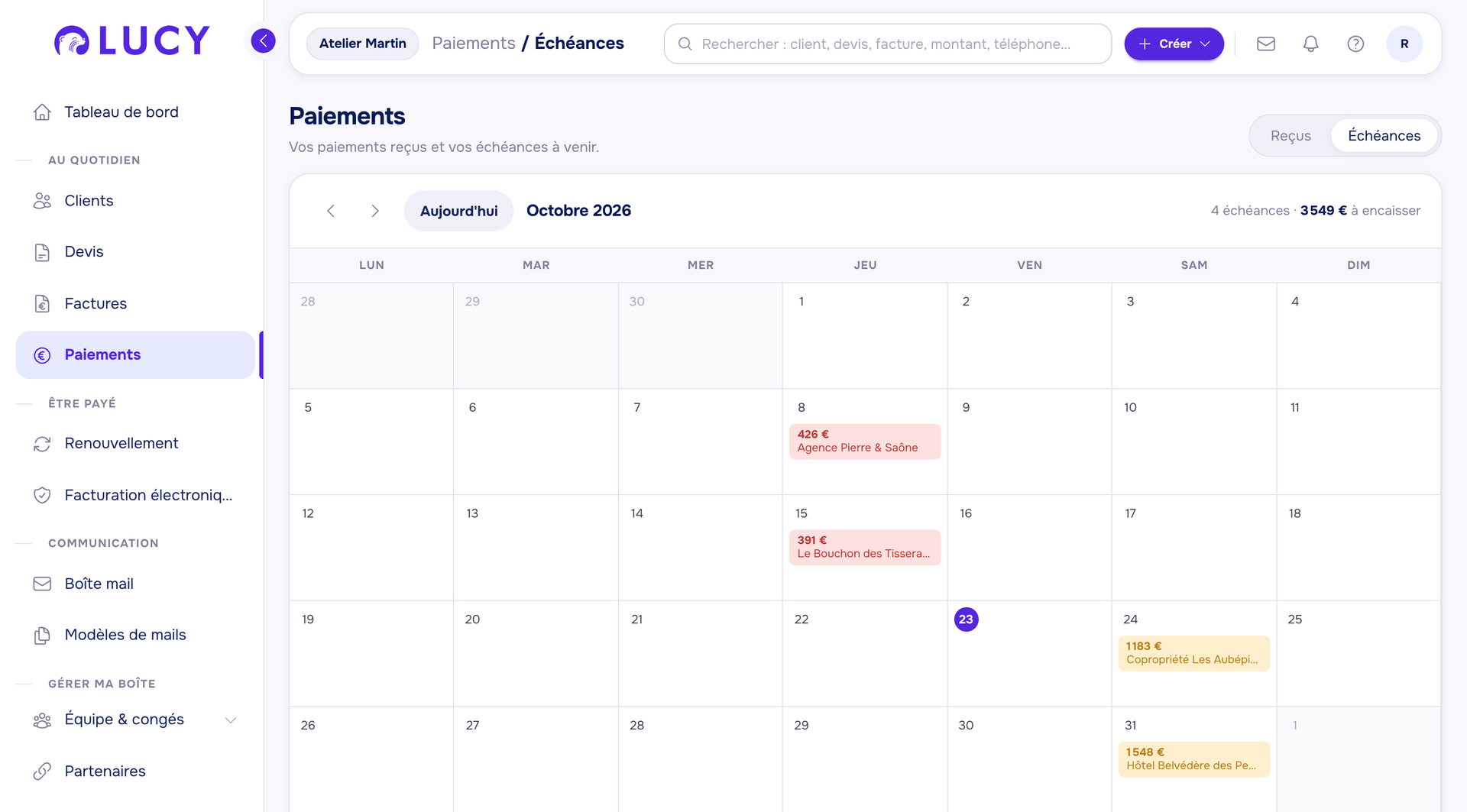Image resolution: width=1467 pixels, height=812 pixels.
Task: Open the help question mark icon
Action: (x=1355, y=44)
